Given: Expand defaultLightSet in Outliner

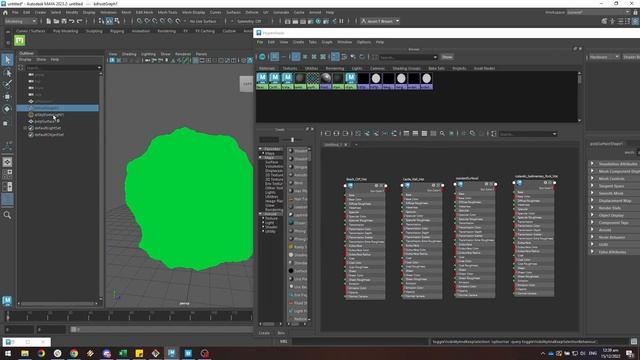Looking at the screenshot, I should [x=25, y=128].
